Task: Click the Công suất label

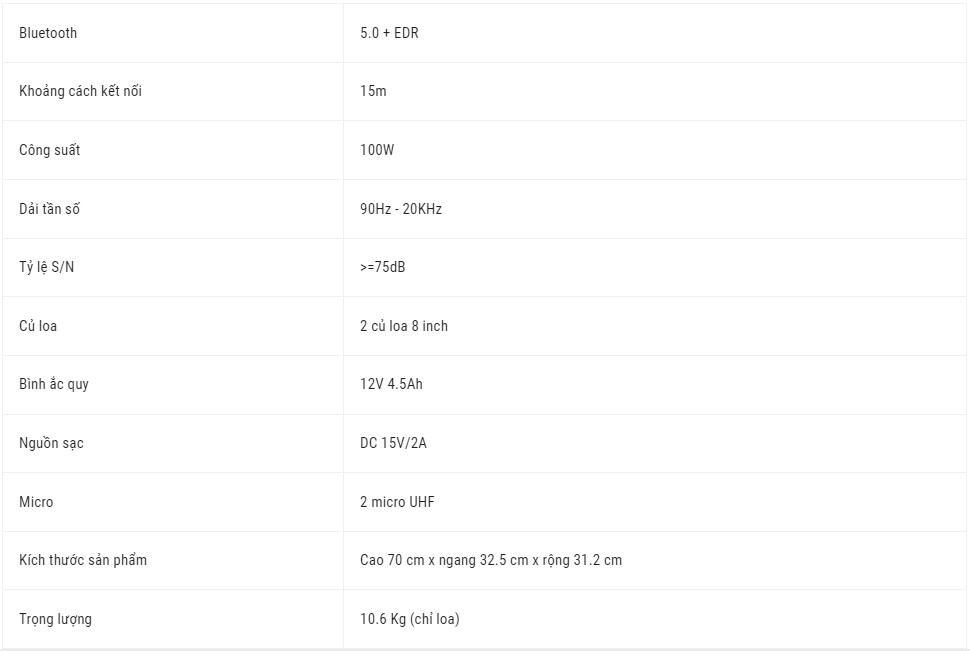Action: click(x=49, y=150)
